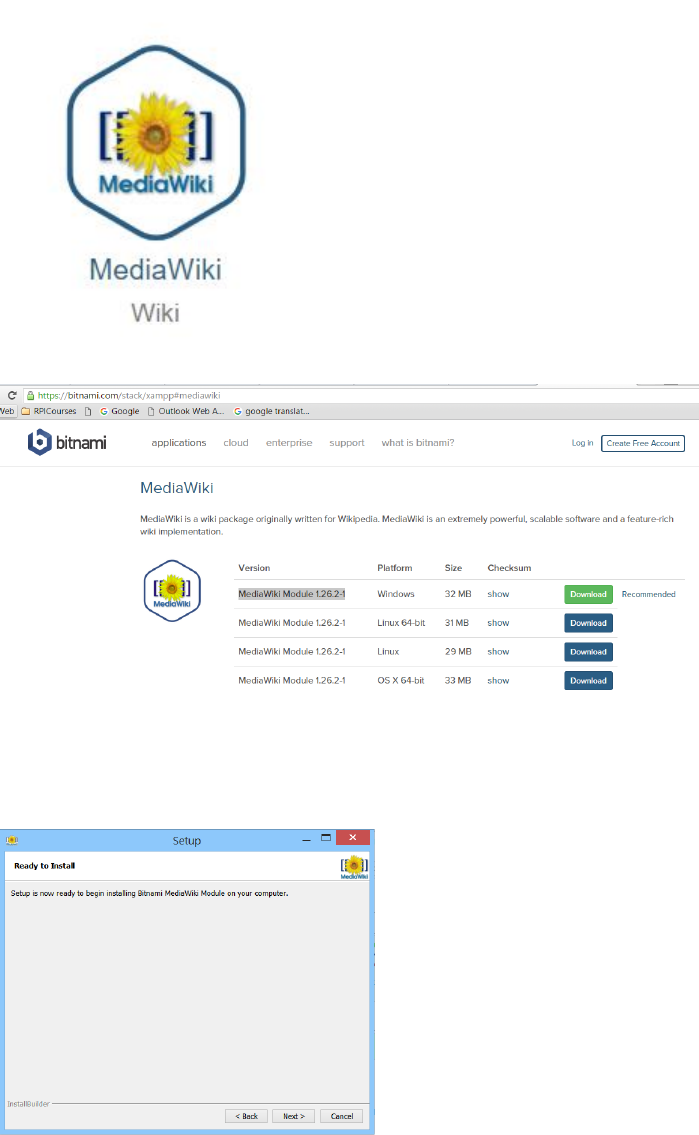Show checksum for the OS X 64-bit row

(x=498, y=681)
